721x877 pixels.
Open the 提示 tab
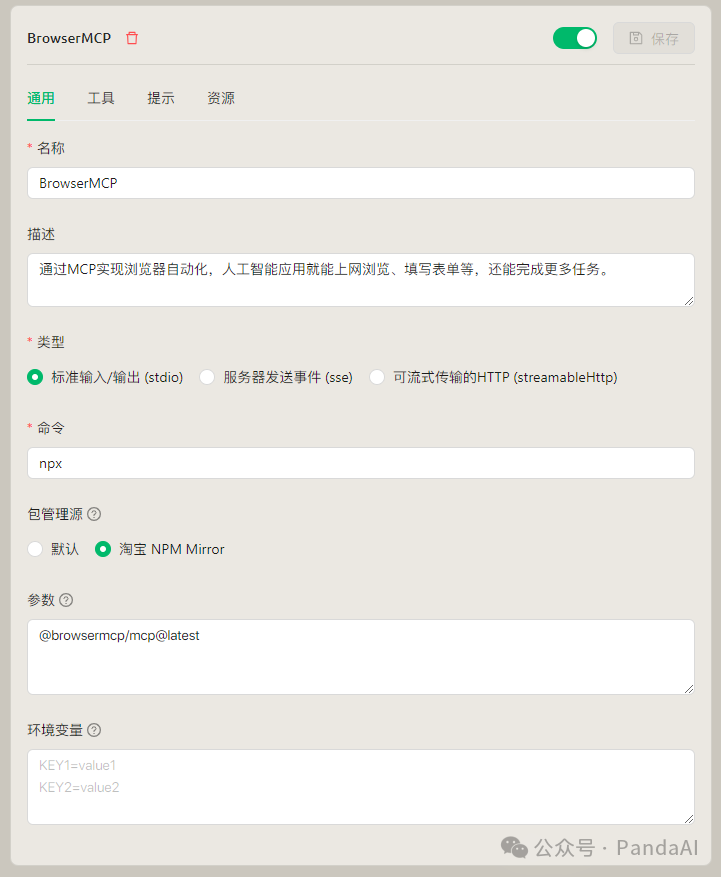160,98
